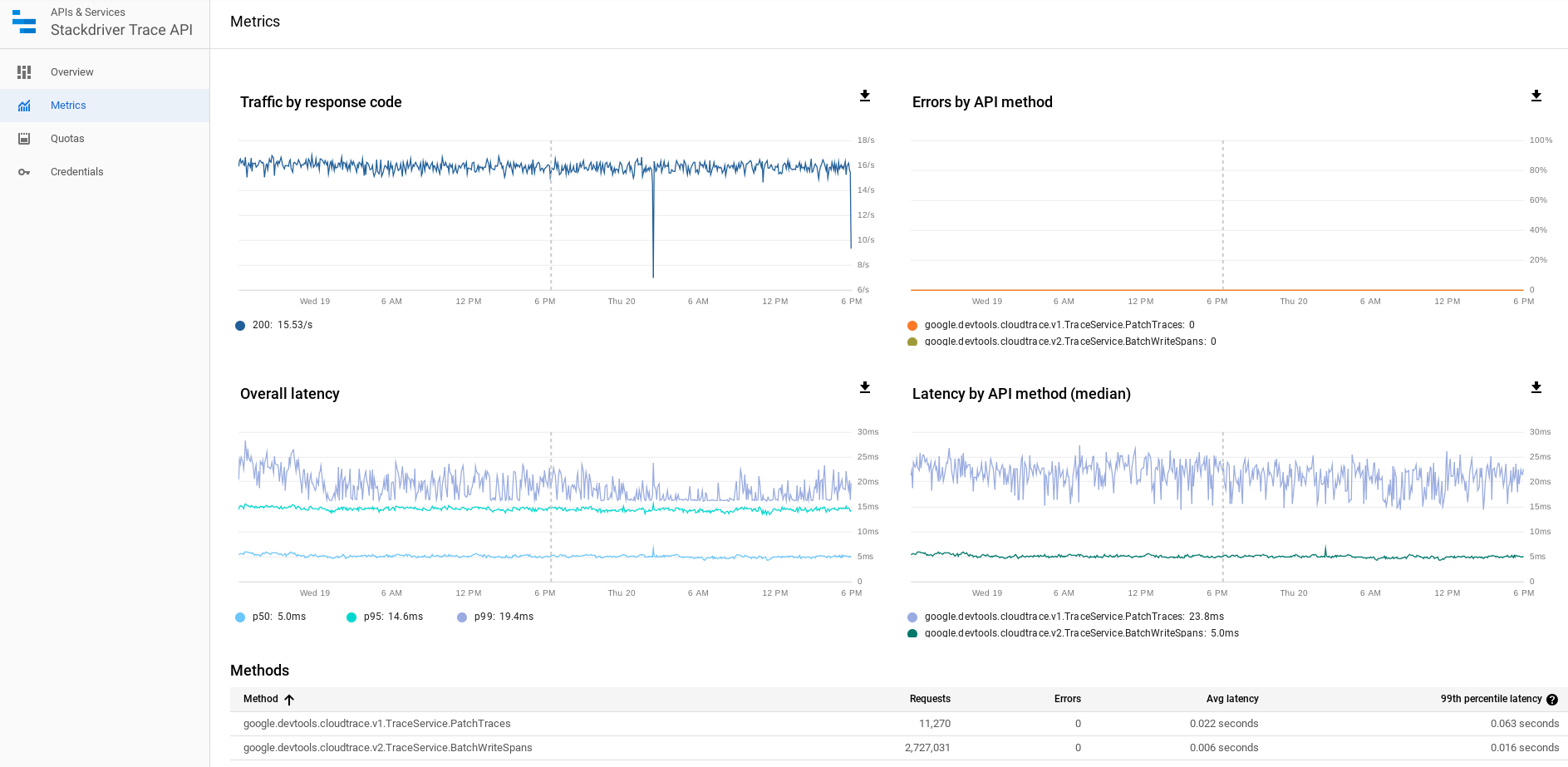
Task: Click the Method column sort arrow
Action: coord(289,700)
